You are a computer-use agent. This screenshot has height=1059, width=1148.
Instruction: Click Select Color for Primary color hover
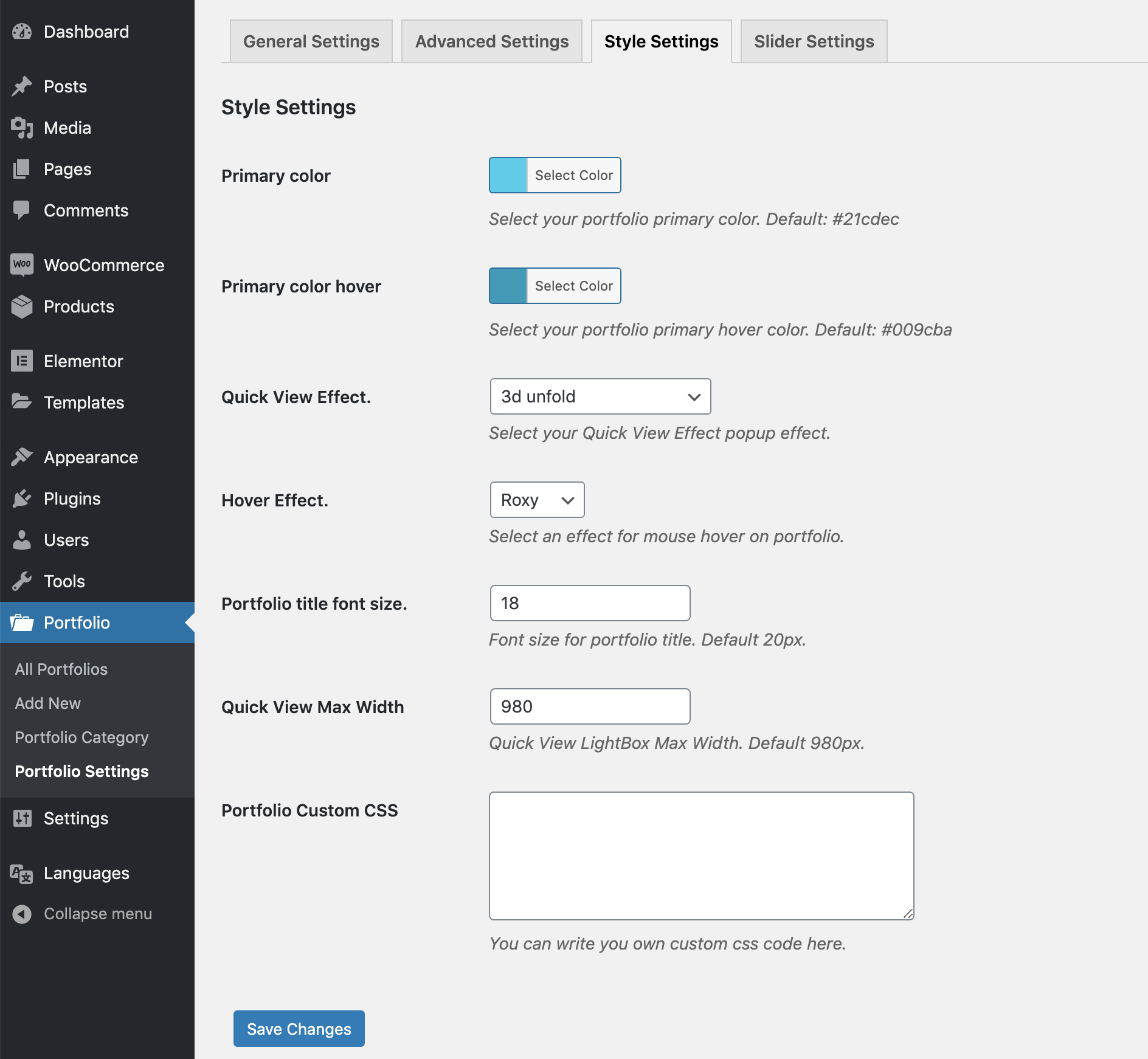click(x=574, y=286)
